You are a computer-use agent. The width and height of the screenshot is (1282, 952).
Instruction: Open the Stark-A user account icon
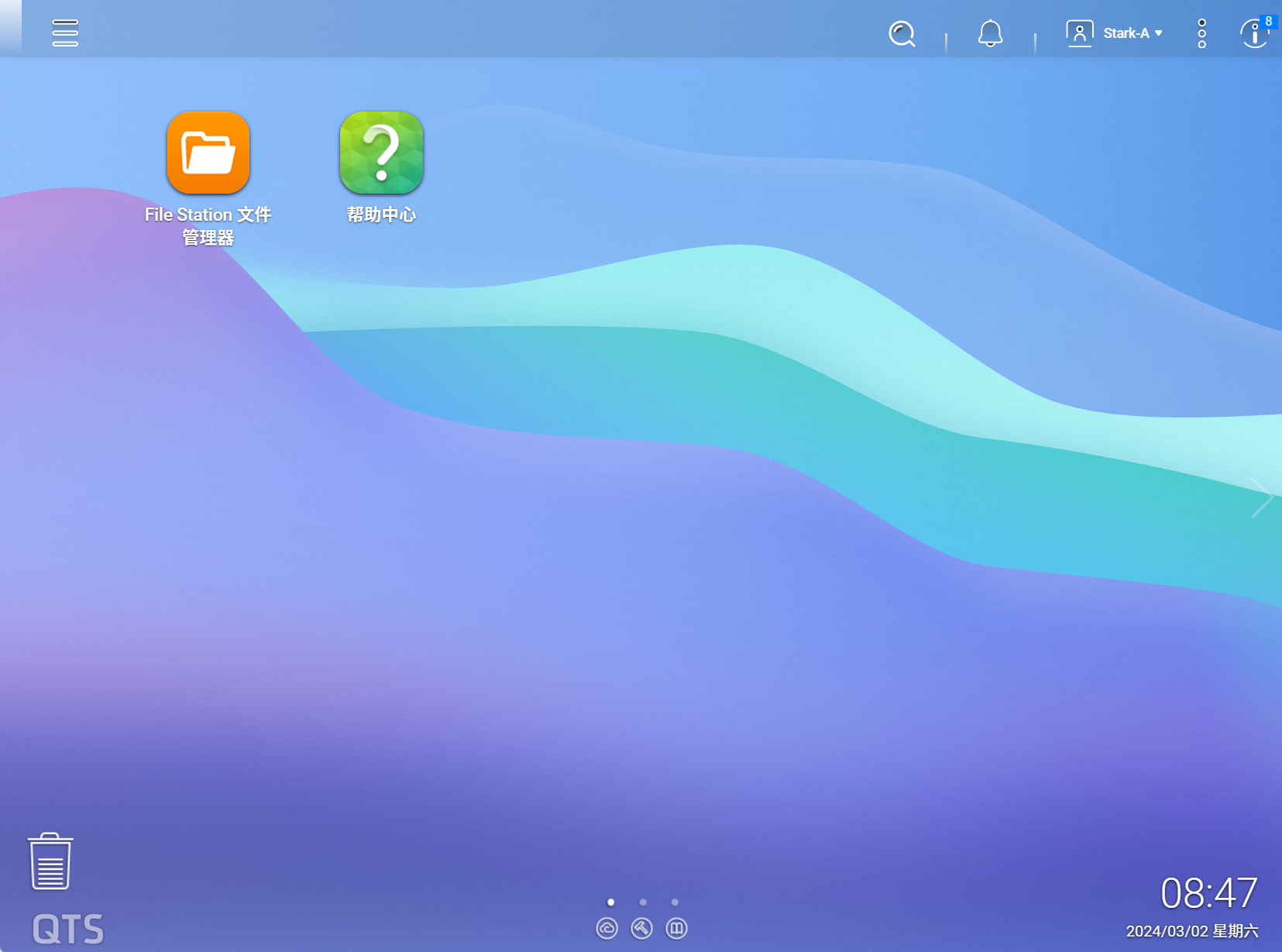coord(1079,33)
